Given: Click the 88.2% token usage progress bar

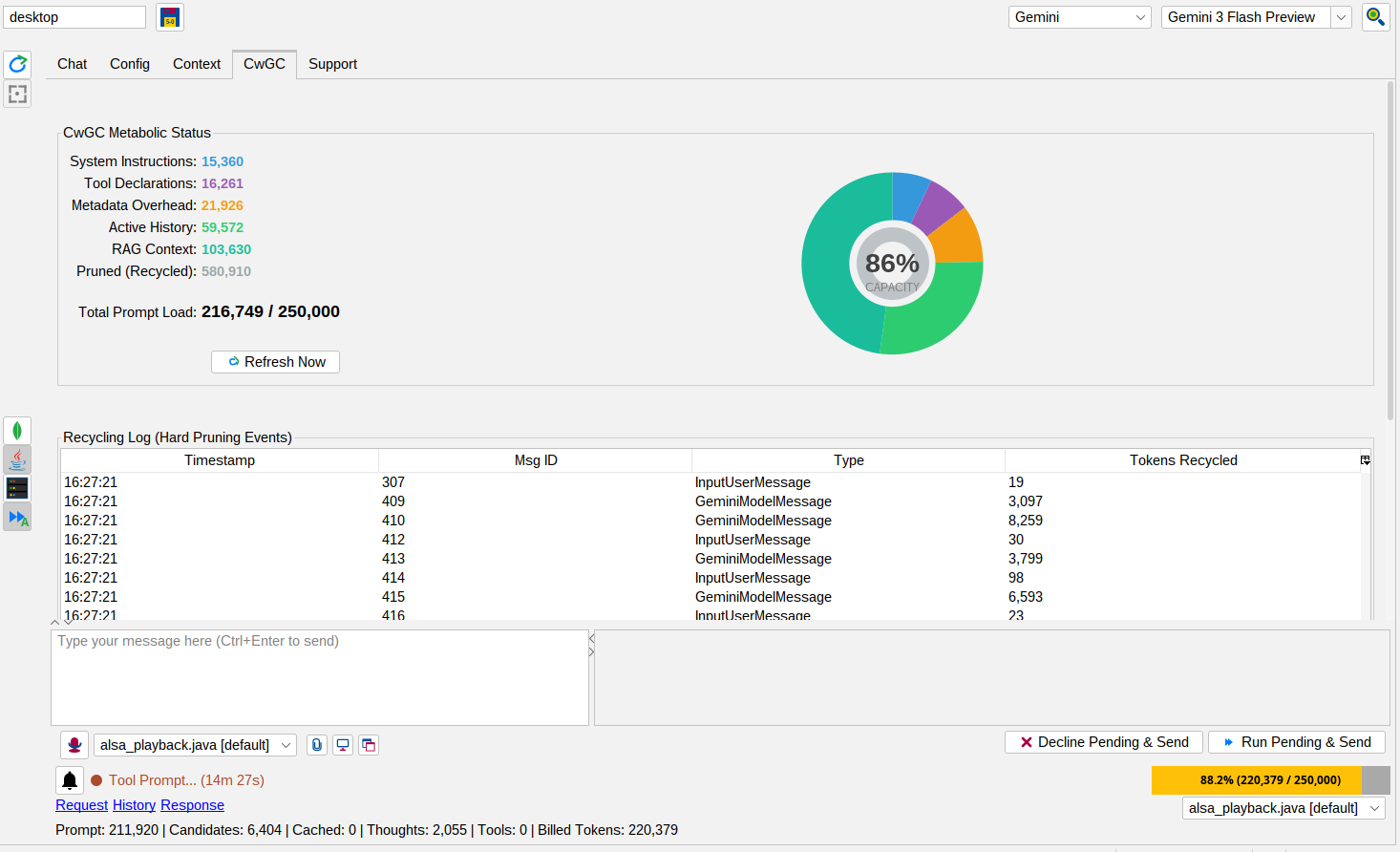Looking at the screenshot, I should 1270,780.
